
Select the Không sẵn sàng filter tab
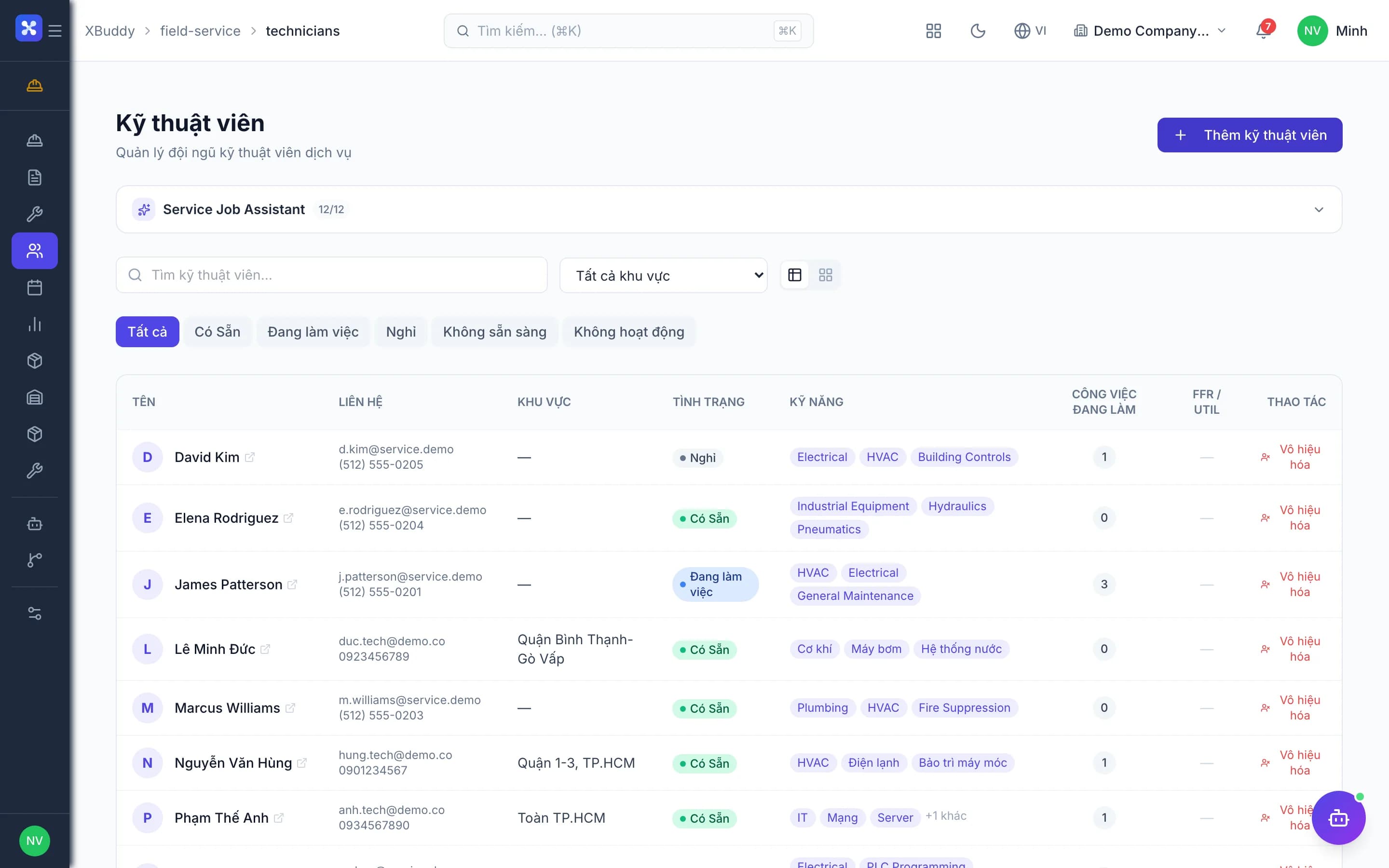click(494, 332)
